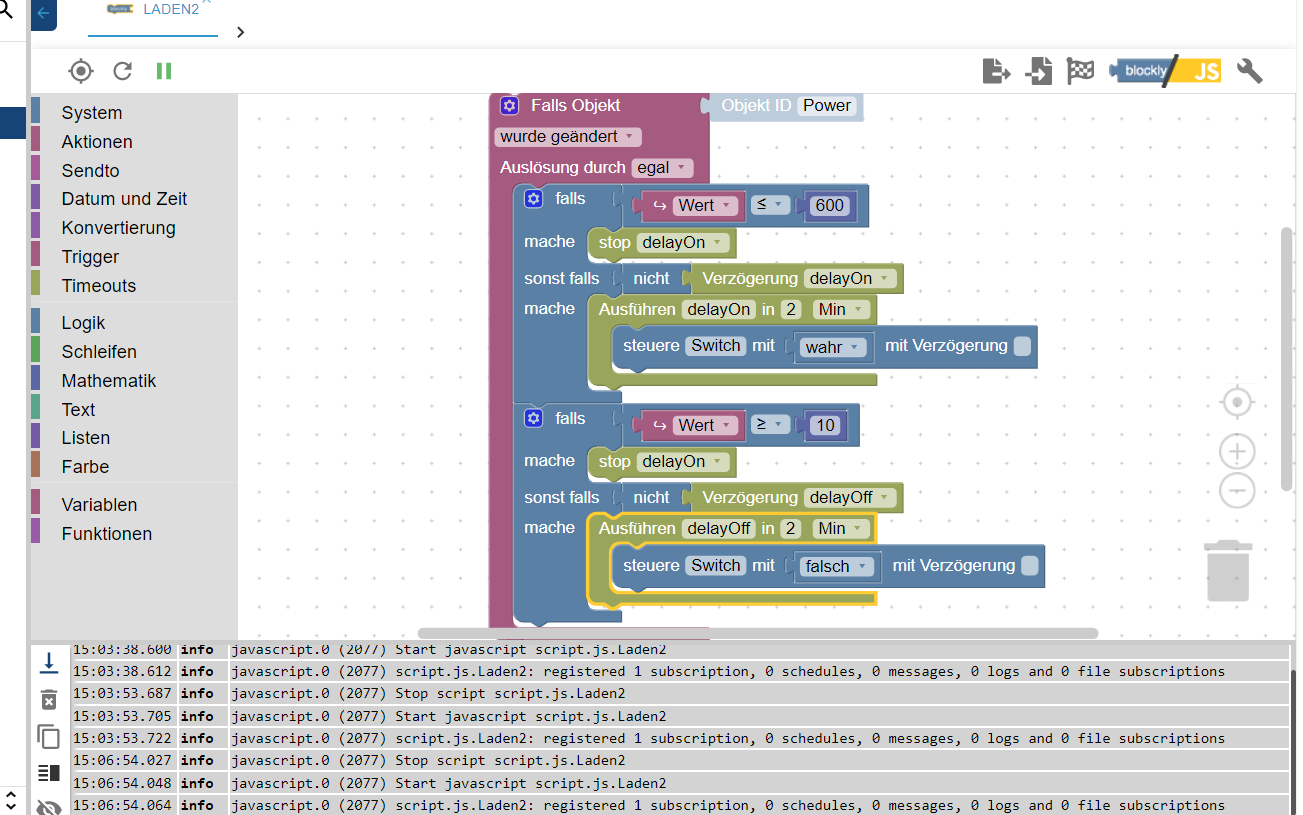1303x815 pixels.
Task: Toggle 'mit Verzögerung' checkbox for falsch block
Action: (x=1029, y=566)
